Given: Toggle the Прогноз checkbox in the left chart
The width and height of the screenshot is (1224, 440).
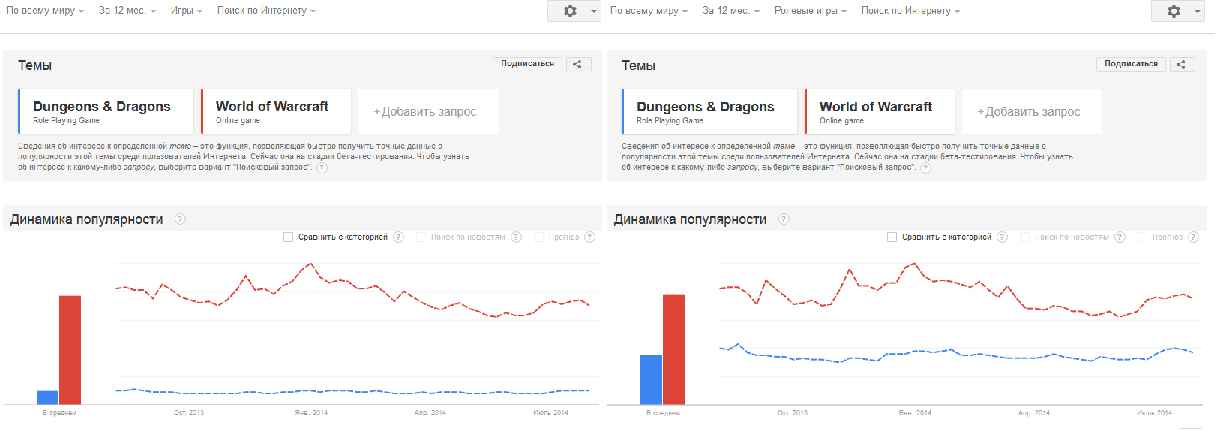Looking at the screenshot, I should pyautogui.click(x=540, y=237).
